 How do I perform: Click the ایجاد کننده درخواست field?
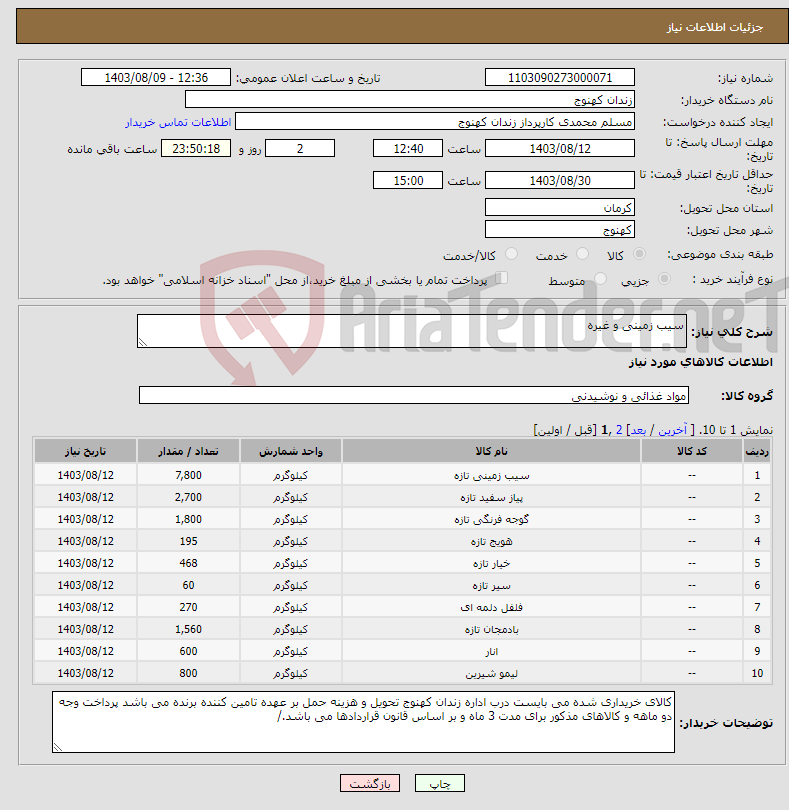coord(435,122)
